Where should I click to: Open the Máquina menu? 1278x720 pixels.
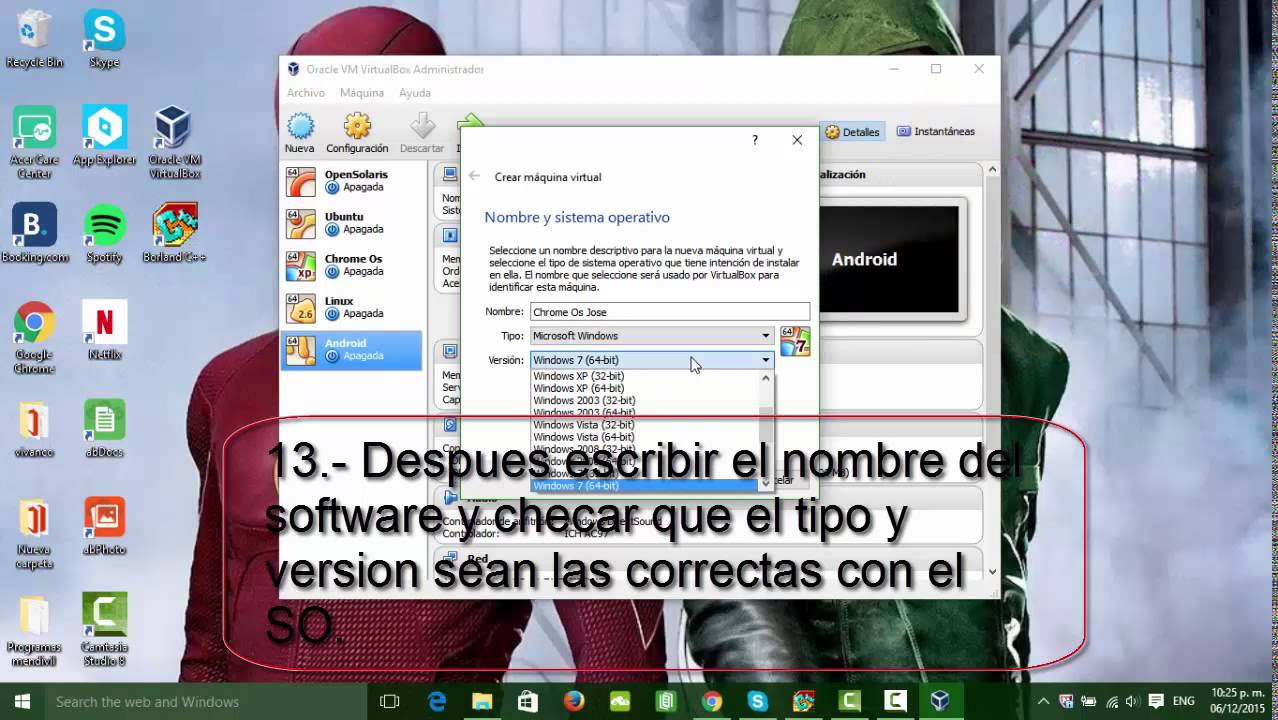(362, 93)
